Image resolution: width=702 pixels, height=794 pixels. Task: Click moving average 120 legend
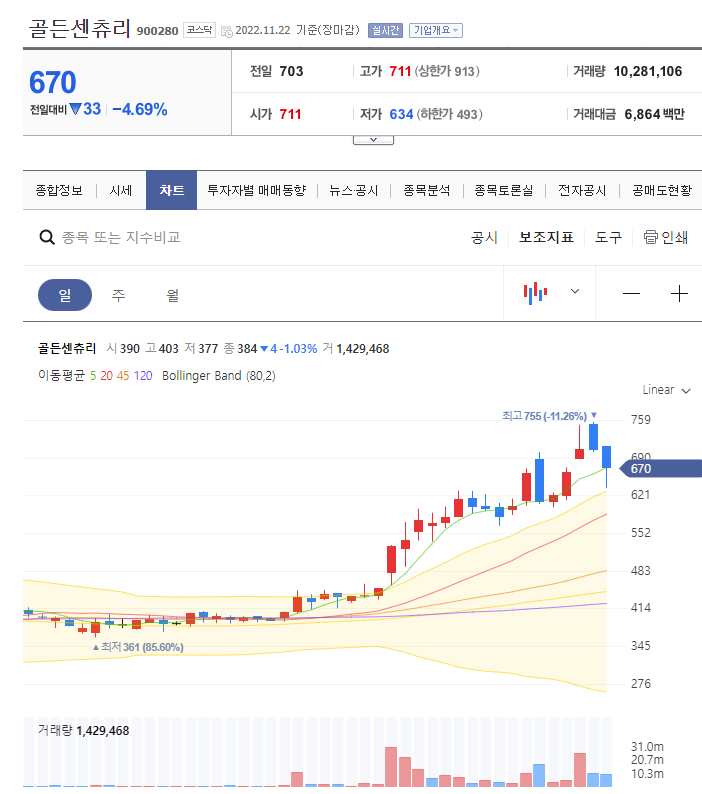click(143, 376)
